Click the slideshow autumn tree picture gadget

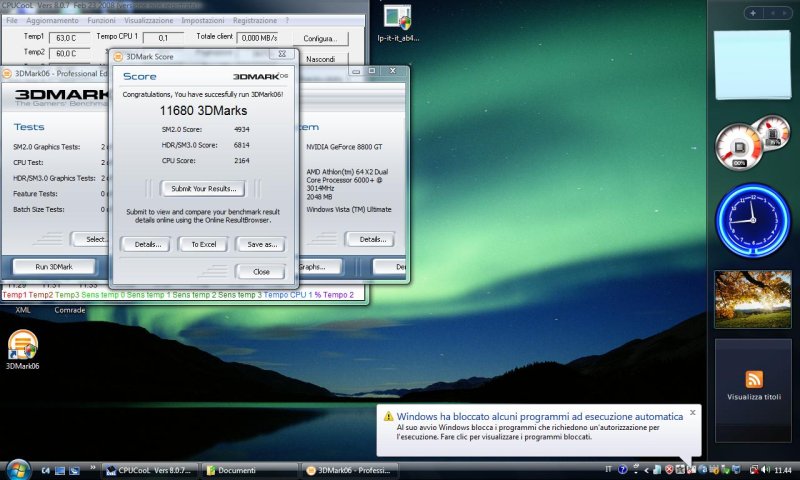click(x=753, y=299)
